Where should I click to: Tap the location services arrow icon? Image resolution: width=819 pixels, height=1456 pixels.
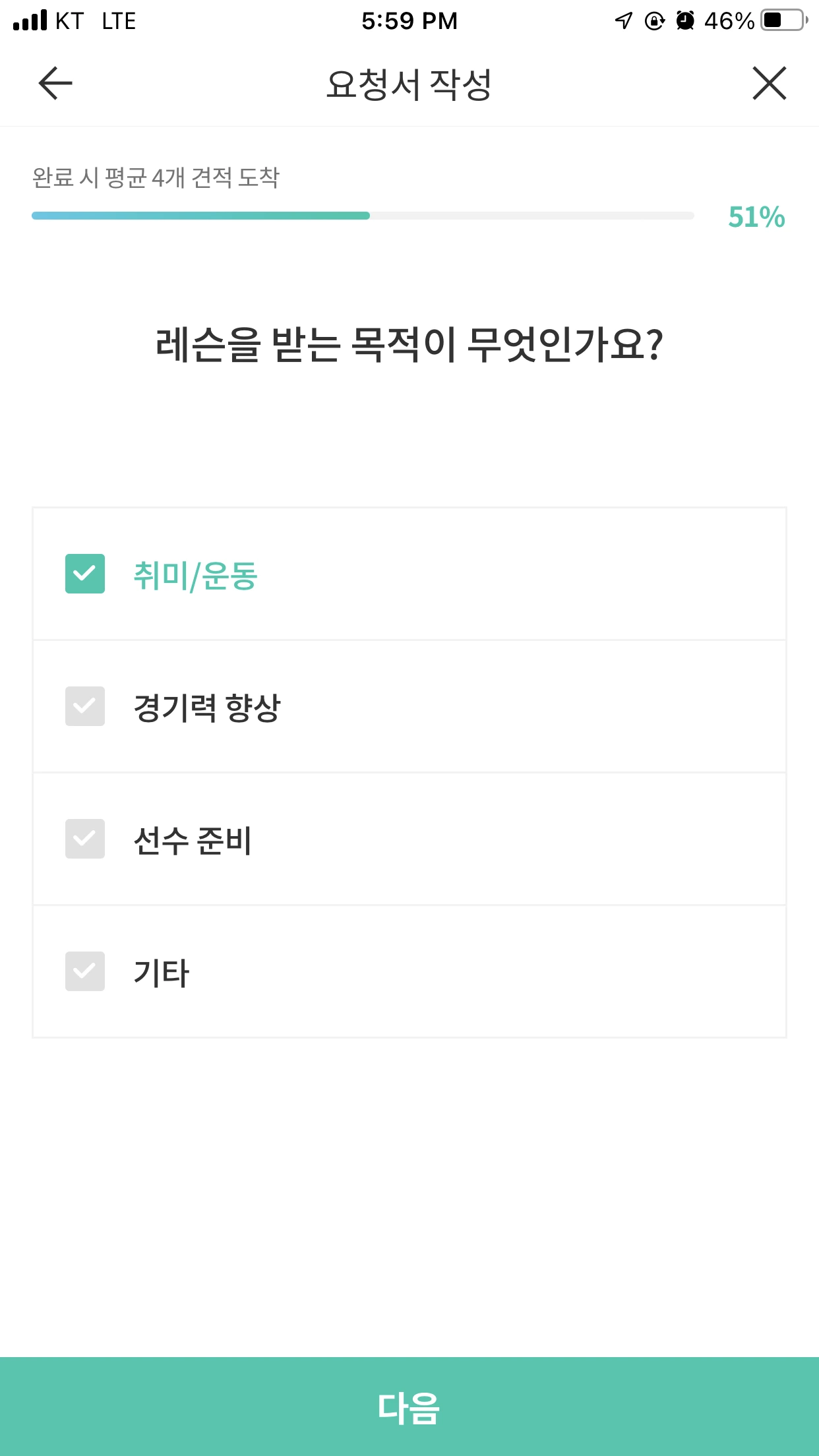click(623, 21)
